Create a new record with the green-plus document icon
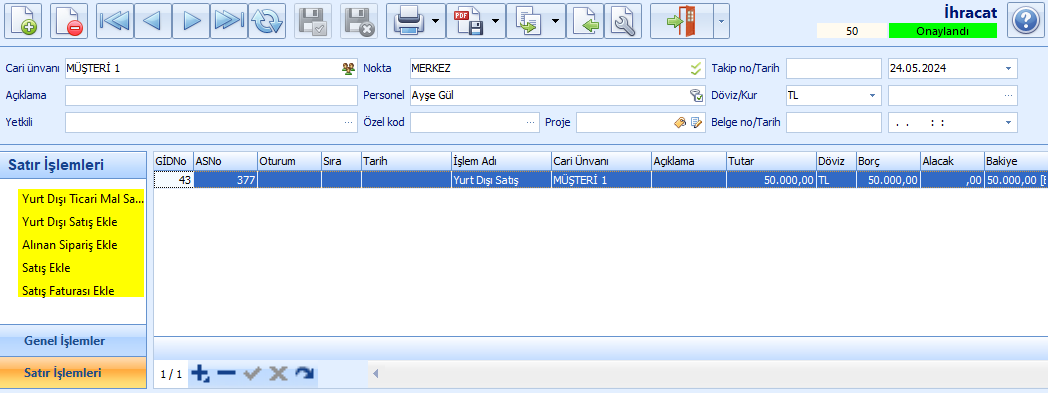This screenshot has height=393, width=1048. [x=23, y=21]
